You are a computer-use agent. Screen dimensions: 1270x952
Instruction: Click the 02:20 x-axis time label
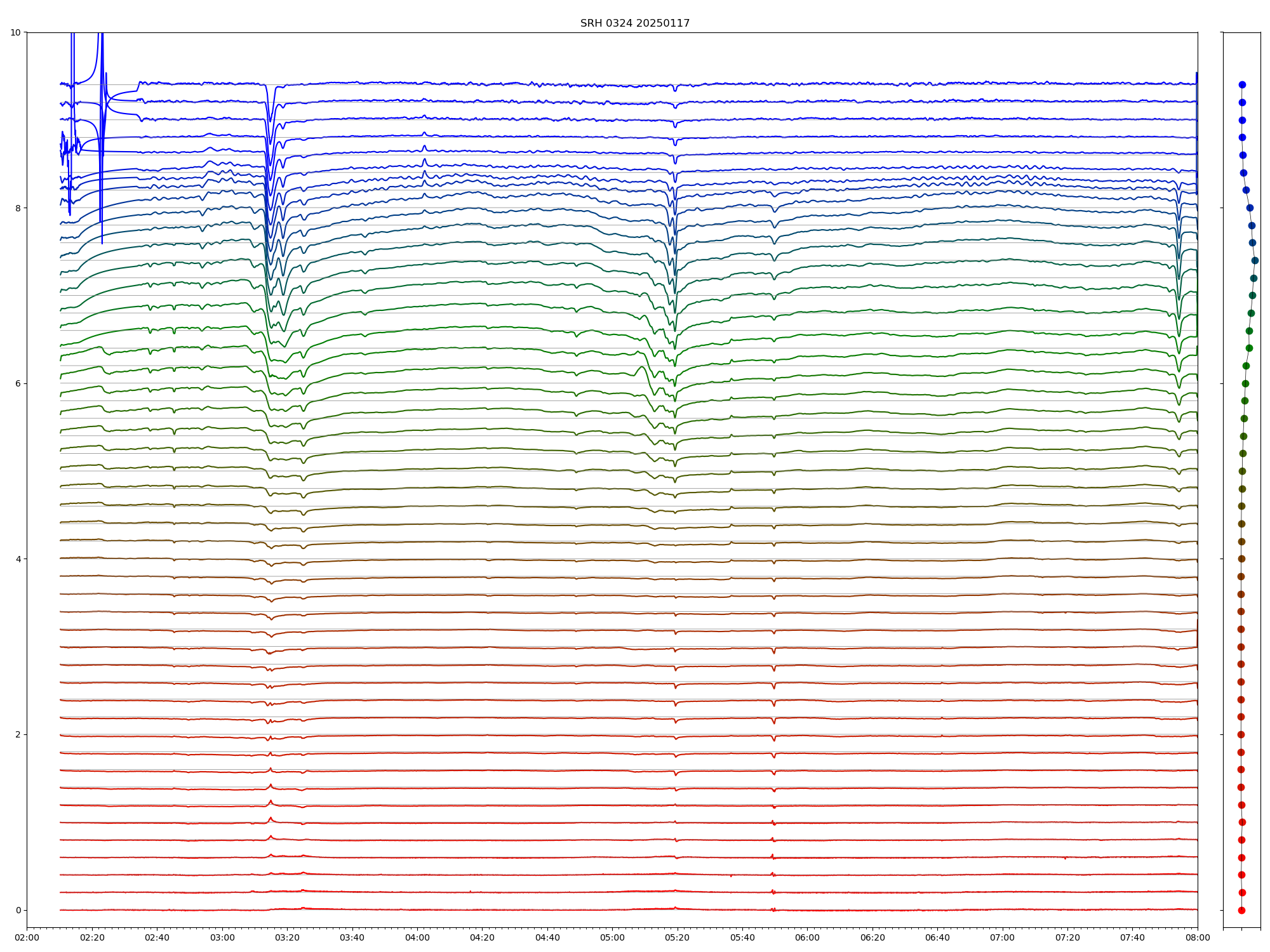(92, 938)
